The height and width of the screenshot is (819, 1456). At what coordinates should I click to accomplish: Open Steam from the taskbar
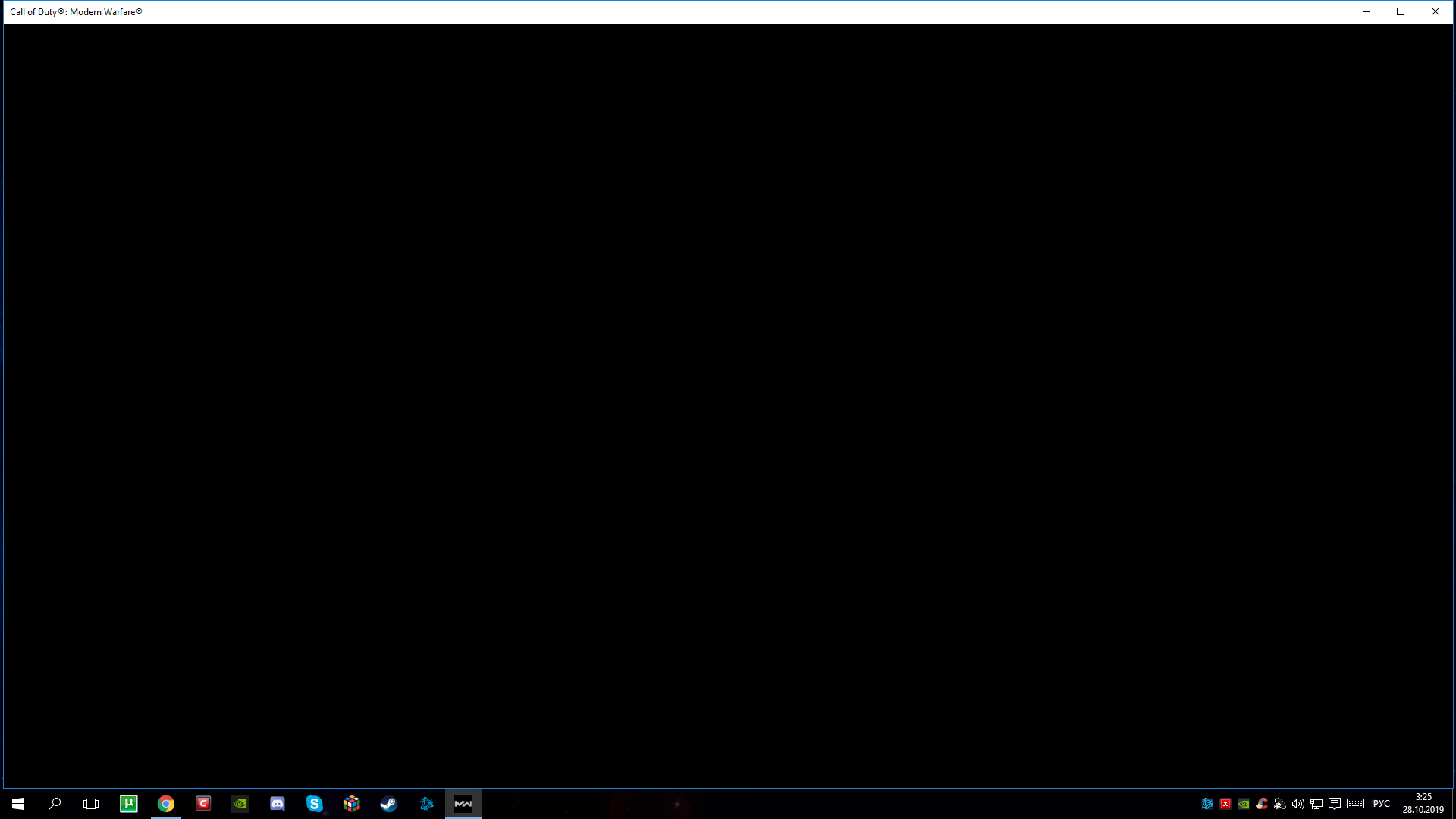pyautogui.click(x=389, y=804)
